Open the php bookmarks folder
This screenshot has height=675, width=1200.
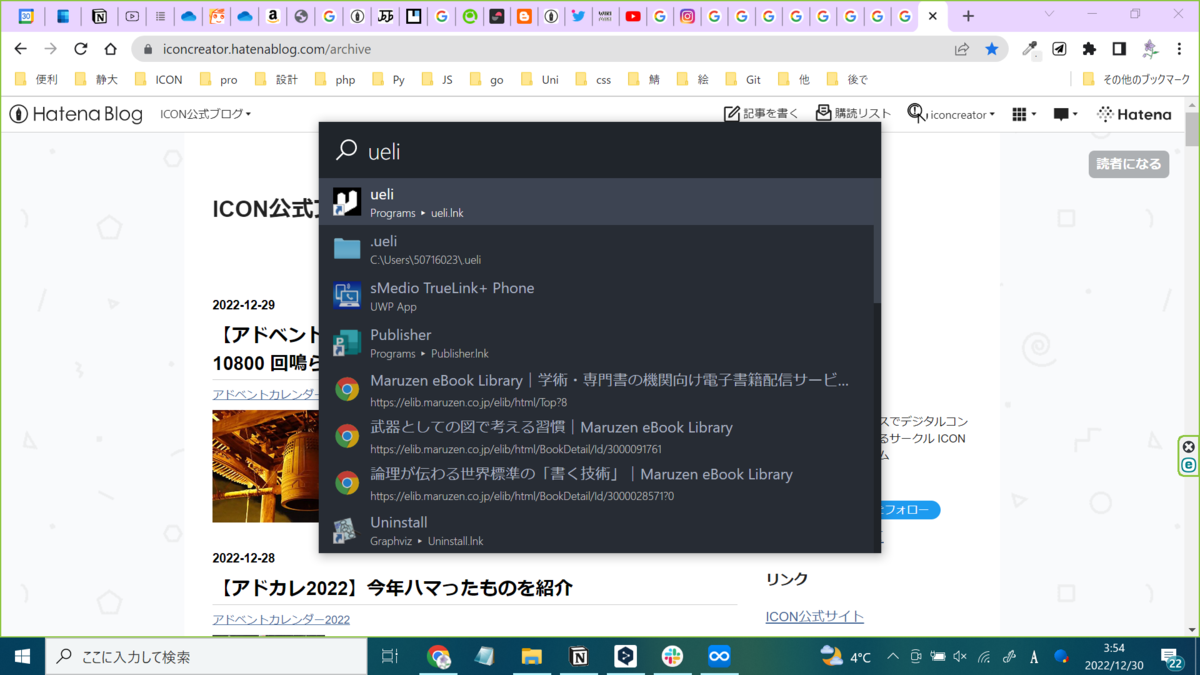point(335,79)
